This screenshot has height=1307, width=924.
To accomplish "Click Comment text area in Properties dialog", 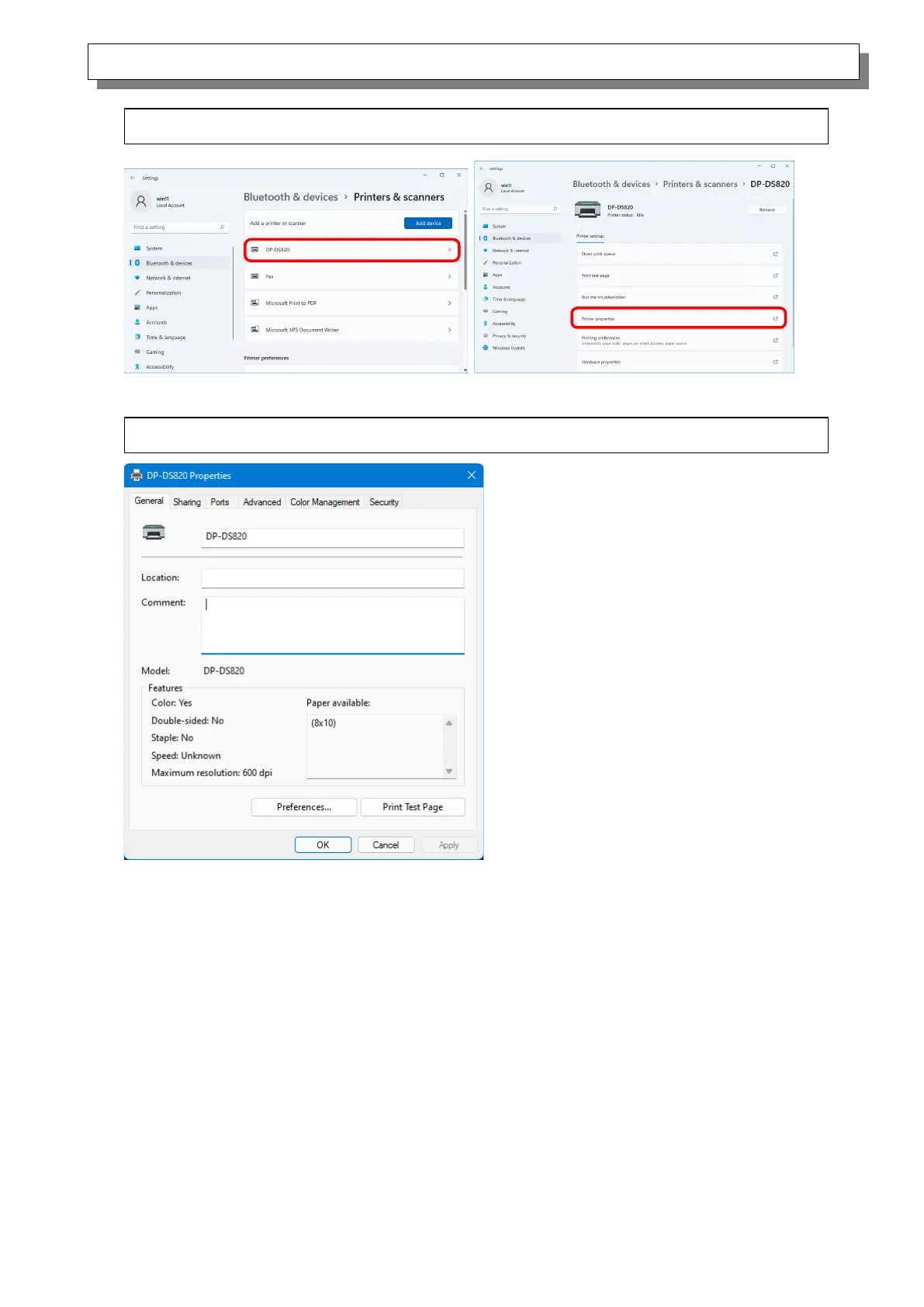I will 333,625.
